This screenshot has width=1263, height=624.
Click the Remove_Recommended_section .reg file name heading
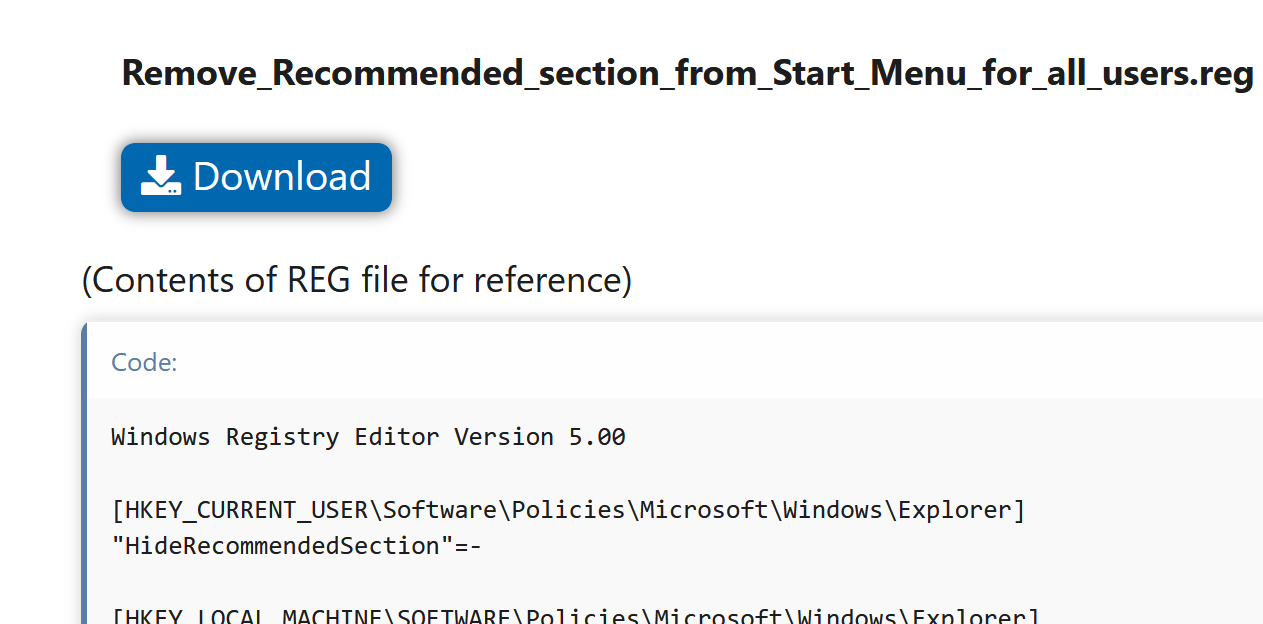click(687, 74)
